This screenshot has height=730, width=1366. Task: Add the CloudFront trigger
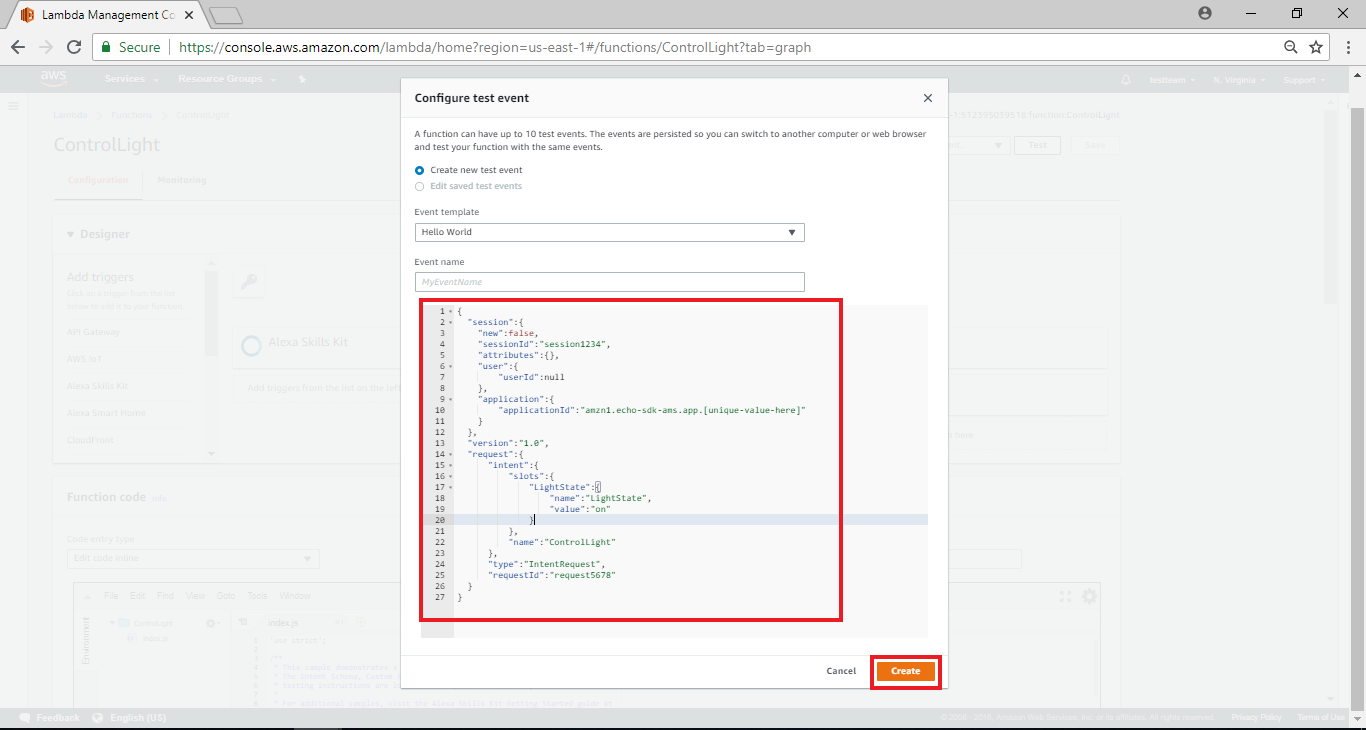[x=90, y=440]
